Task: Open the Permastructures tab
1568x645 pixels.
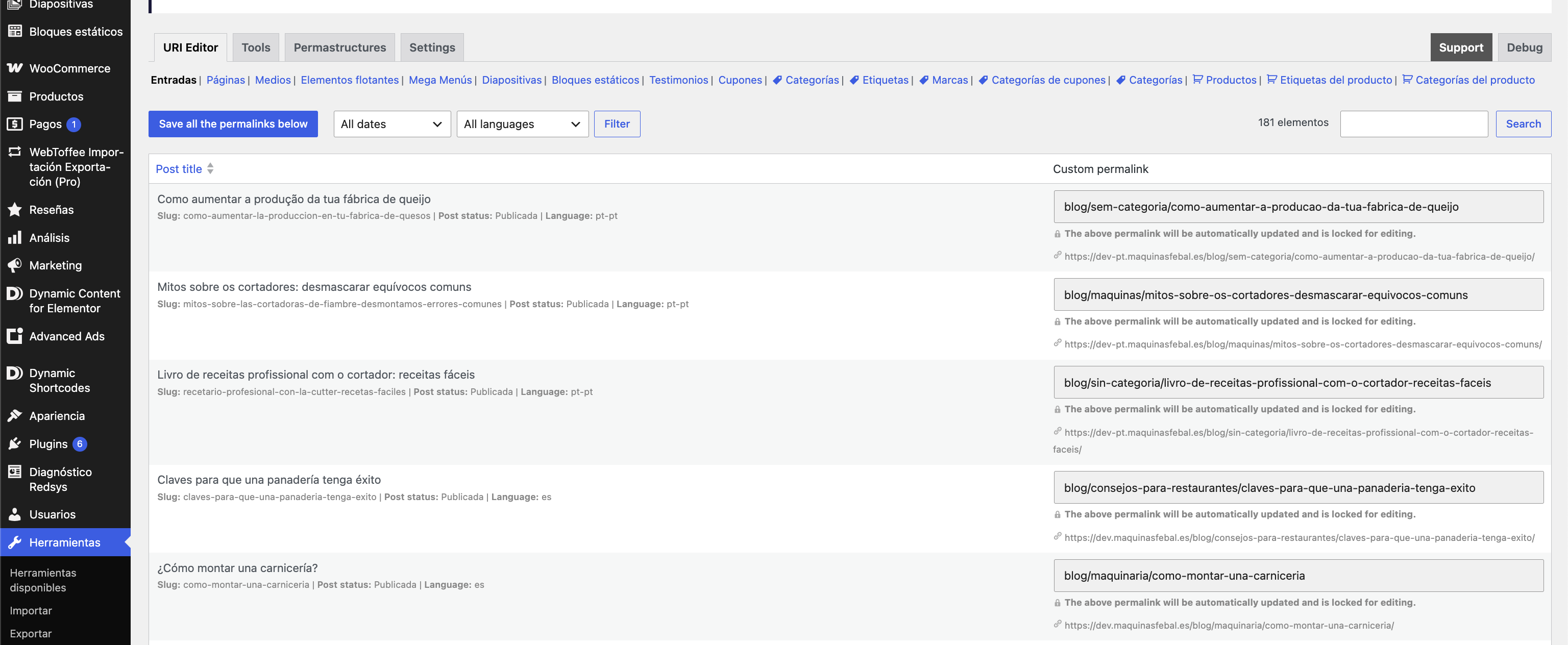Action: pyautogui.click(x=339, y=47)
